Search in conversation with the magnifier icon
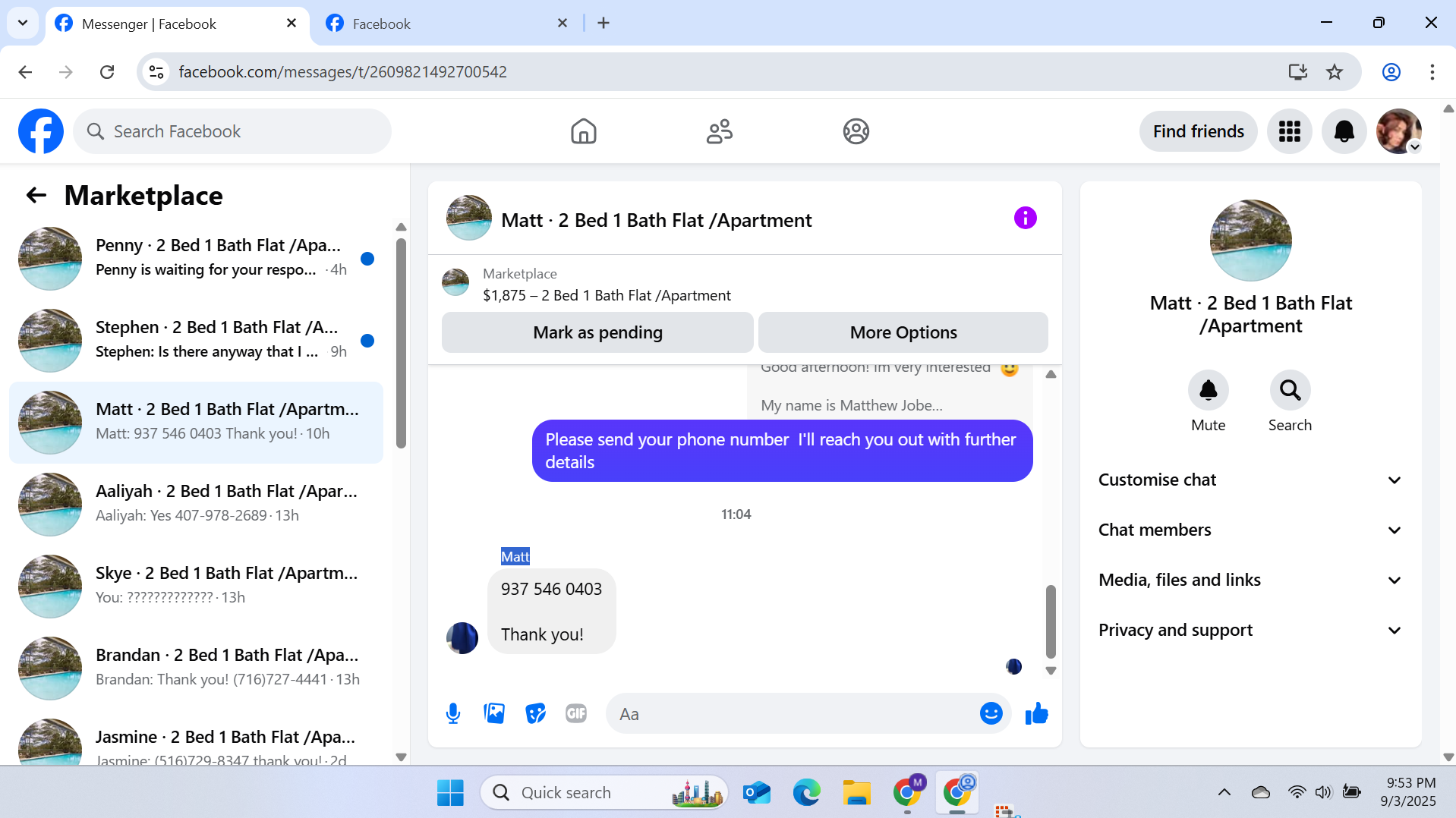 point(1290,390)
